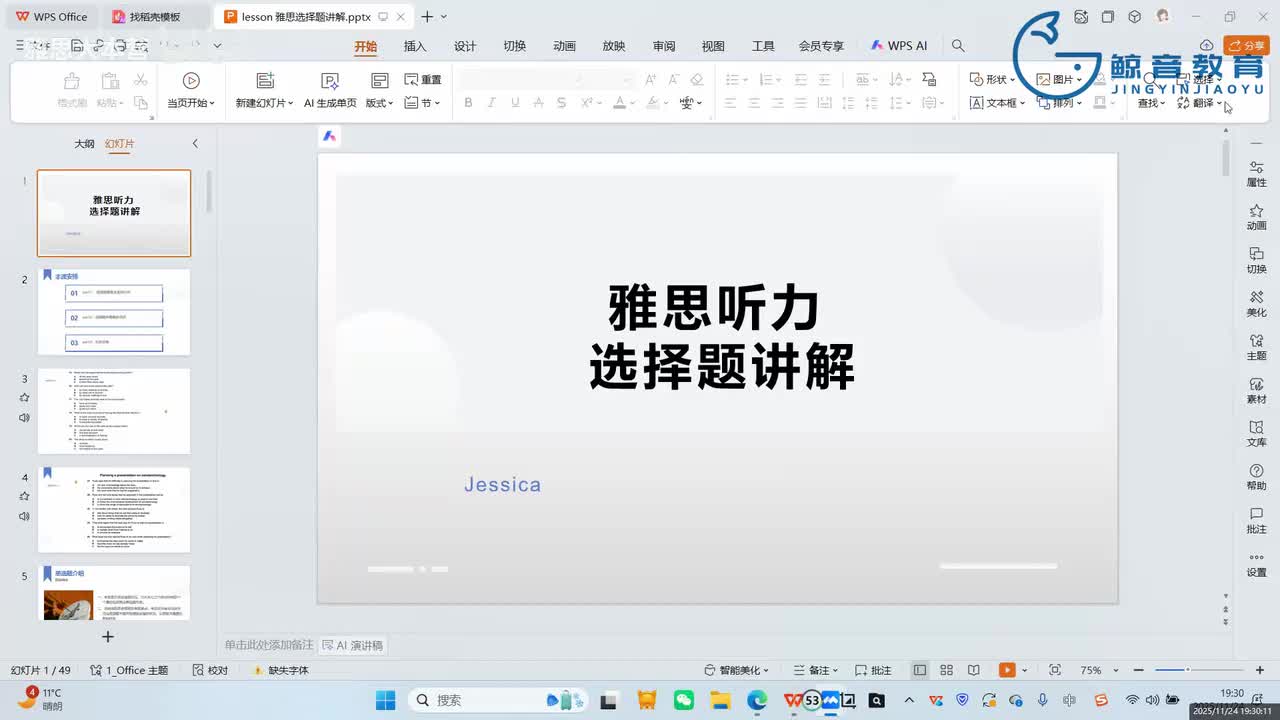
Task: Open Materials (素材) side panel
Action: coord(1256,390)
